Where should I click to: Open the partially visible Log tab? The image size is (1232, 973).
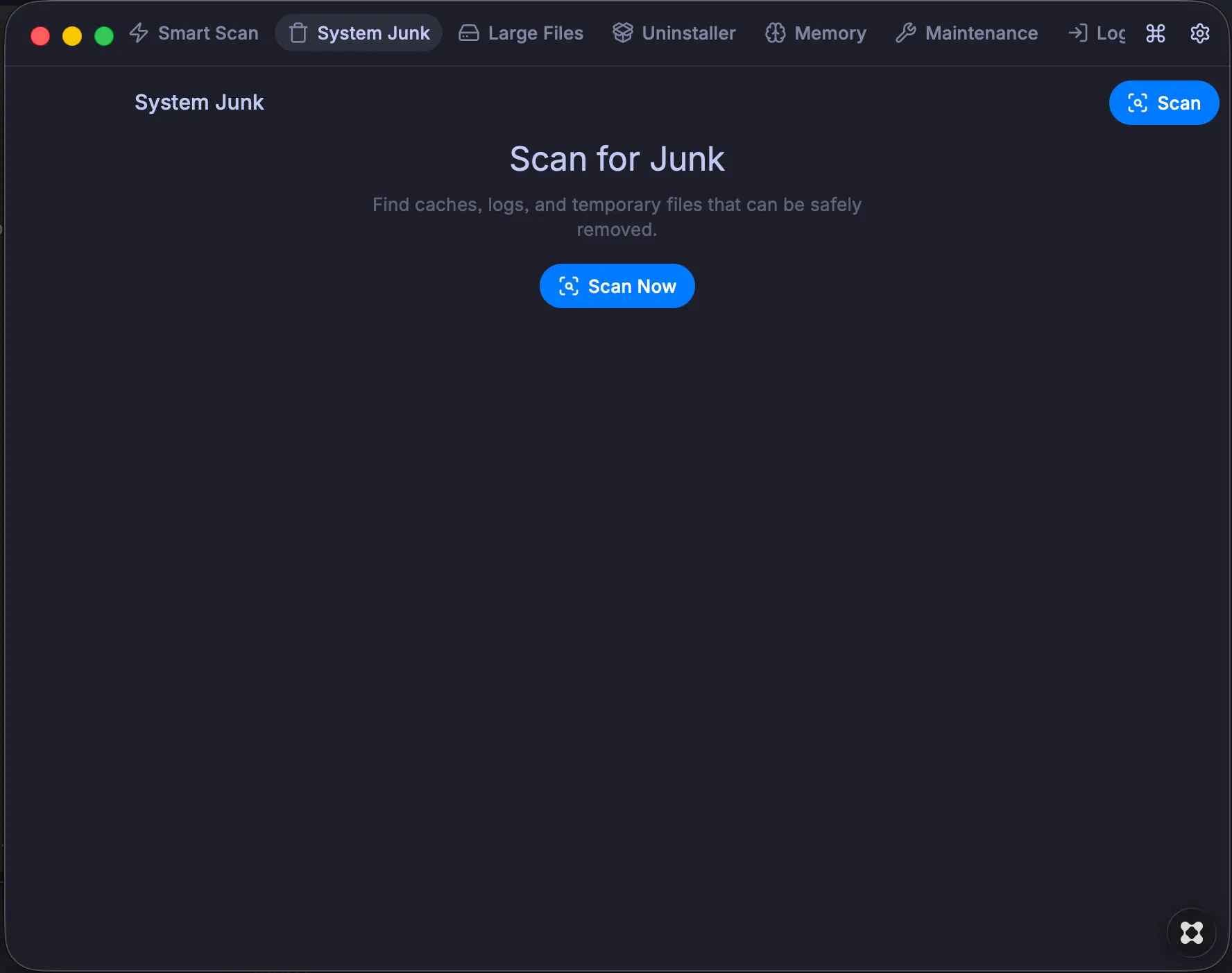pyautogui.click(x=1097, y=33)
